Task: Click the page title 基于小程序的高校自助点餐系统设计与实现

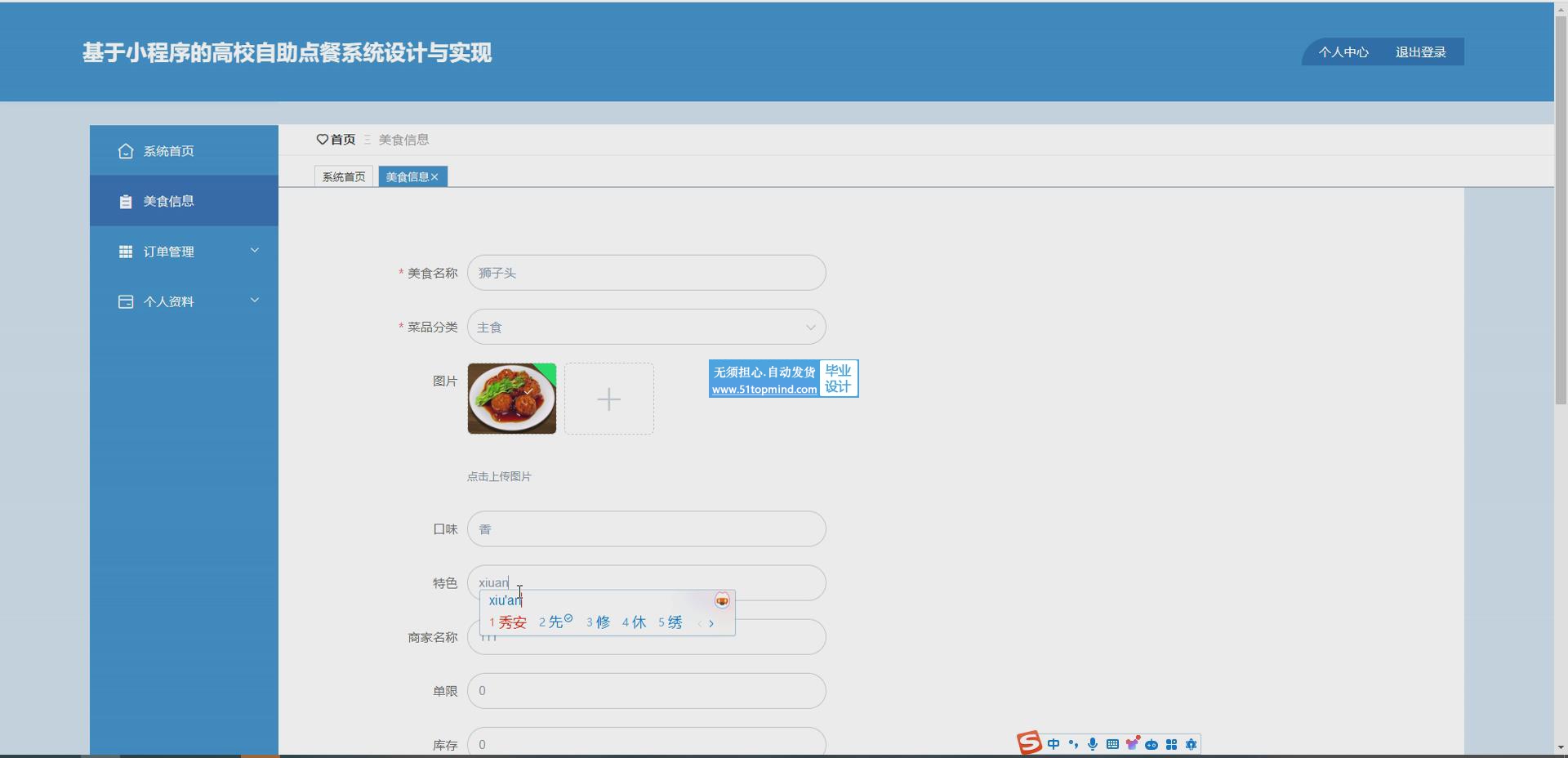Action: coord(287,53)
